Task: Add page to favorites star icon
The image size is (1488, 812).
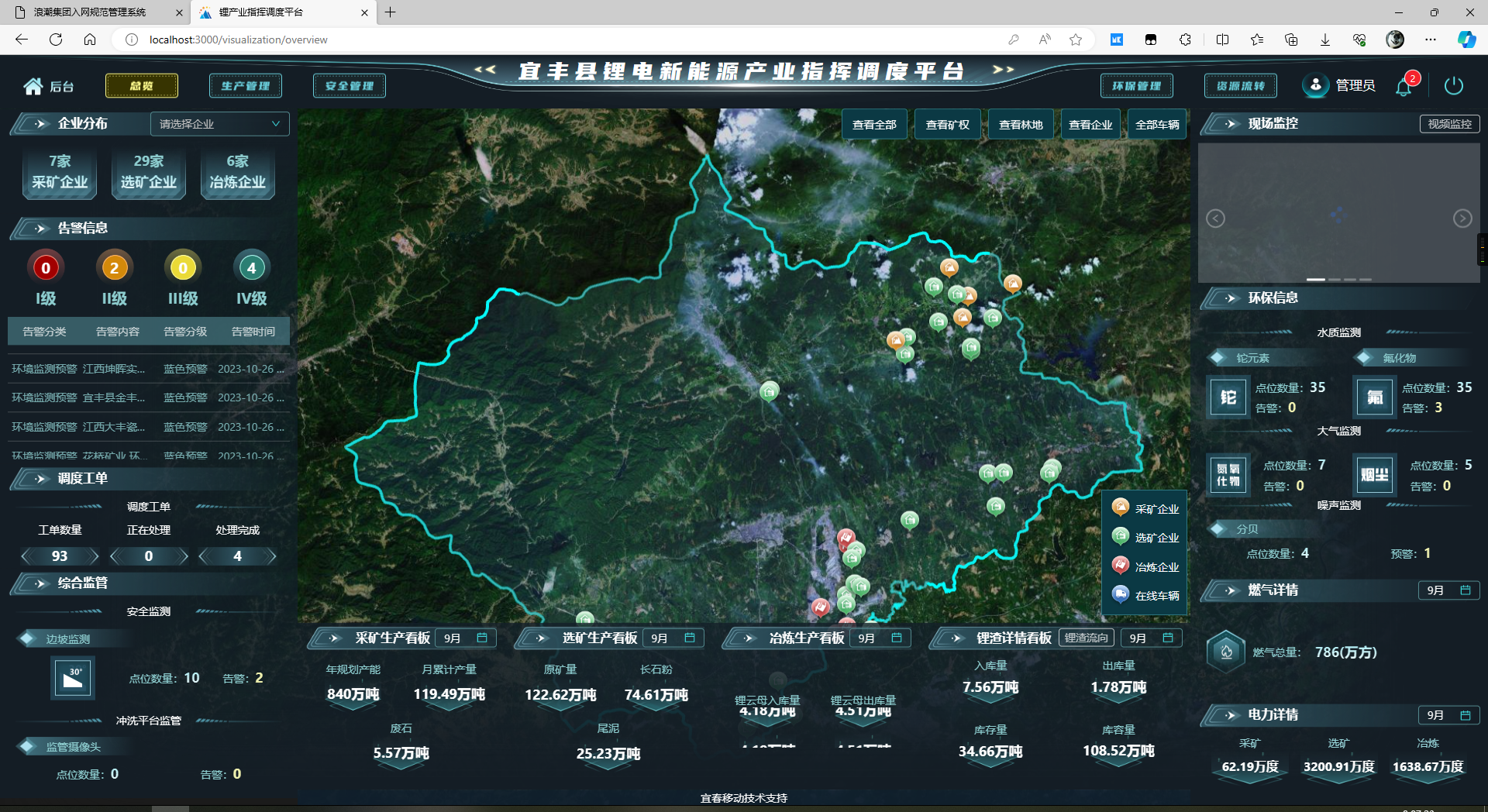Action: (x=1076, y=40)
